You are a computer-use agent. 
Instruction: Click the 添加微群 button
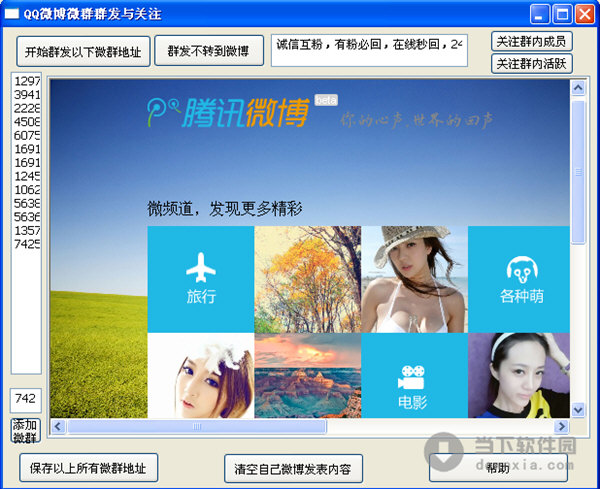point(25,430)
